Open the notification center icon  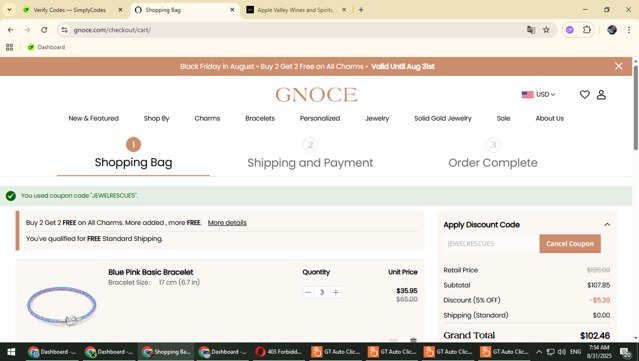click(x=625, y=352)
